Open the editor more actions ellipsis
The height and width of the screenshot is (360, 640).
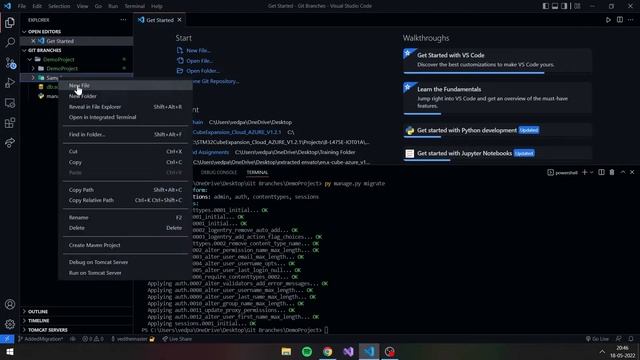pos(631,20)
